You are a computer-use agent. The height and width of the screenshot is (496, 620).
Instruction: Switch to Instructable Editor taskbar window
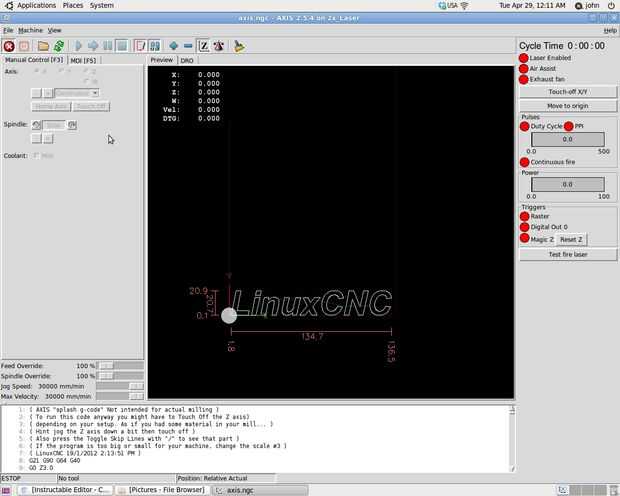66,490
